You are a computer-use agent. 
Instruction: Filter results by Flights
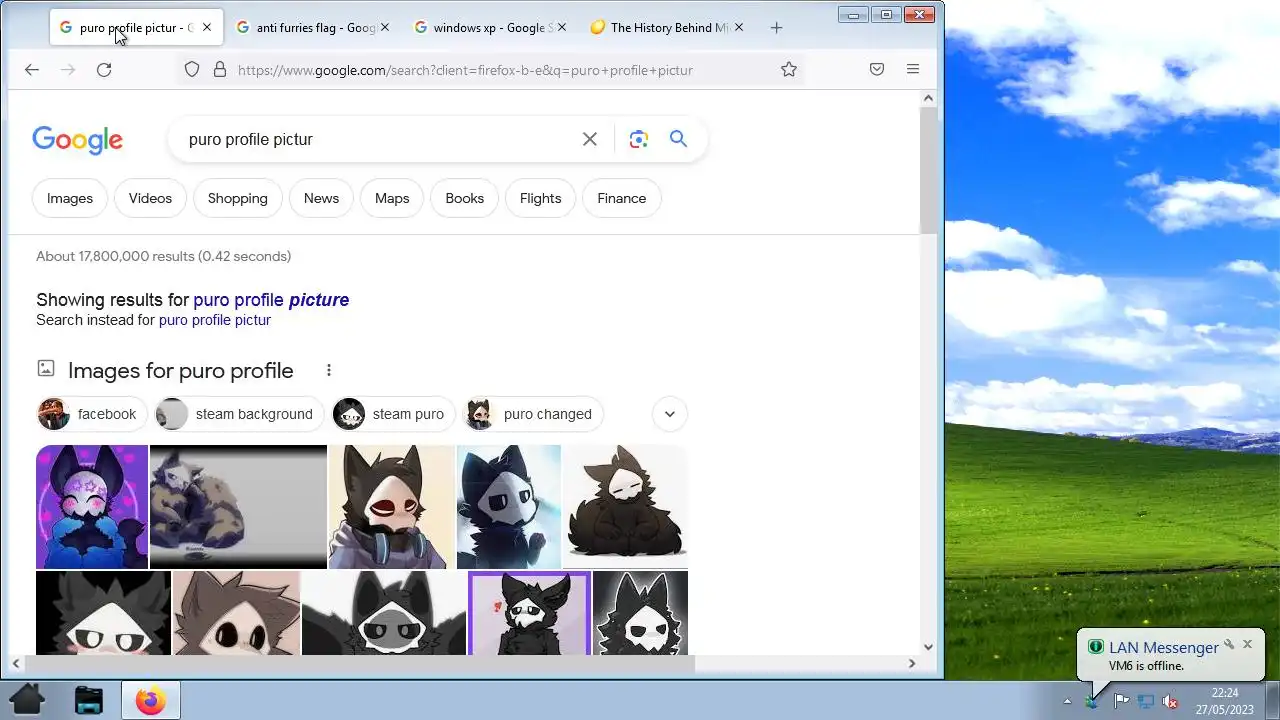tap(540, 198)
